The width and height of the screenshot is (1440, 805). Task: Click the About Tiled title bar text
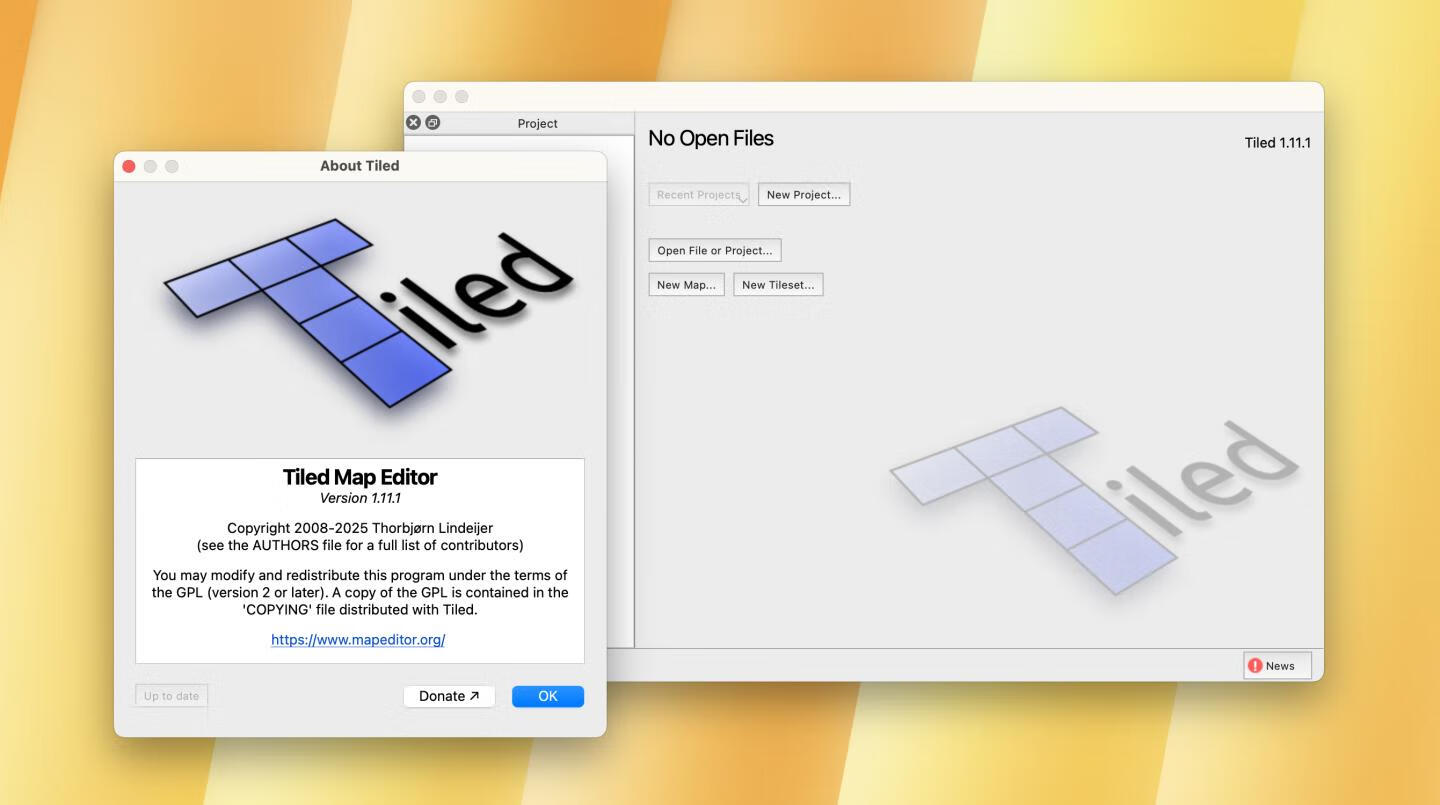(360, 166)
